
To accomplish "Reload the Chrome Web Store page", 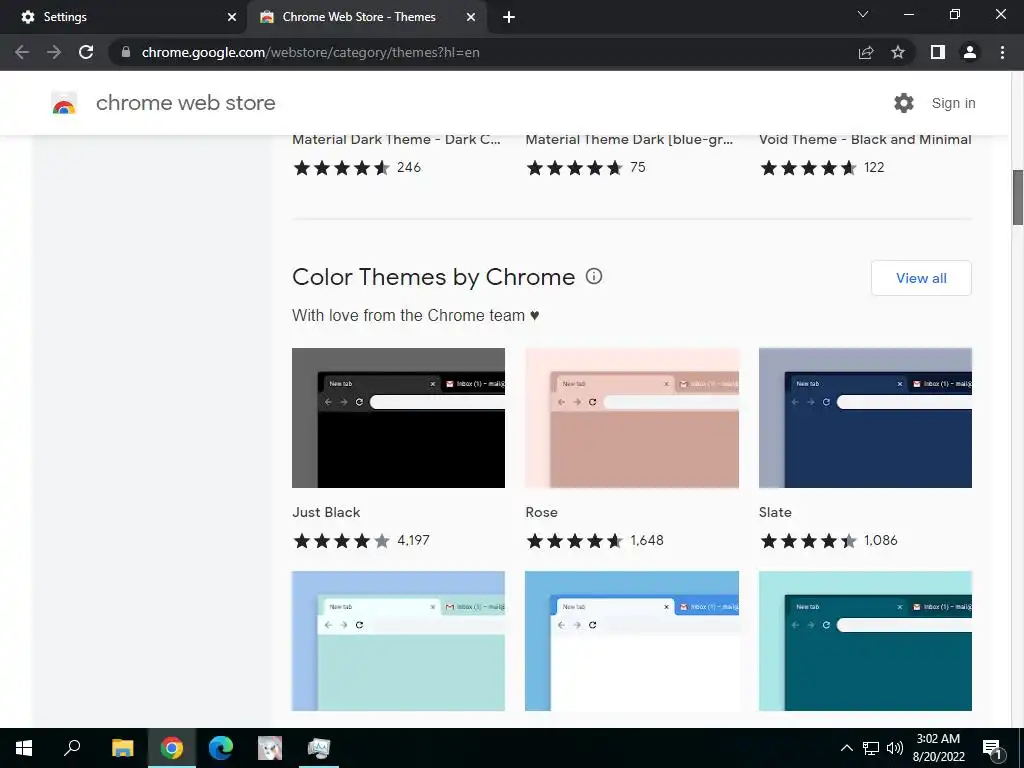I will [86, 52].
